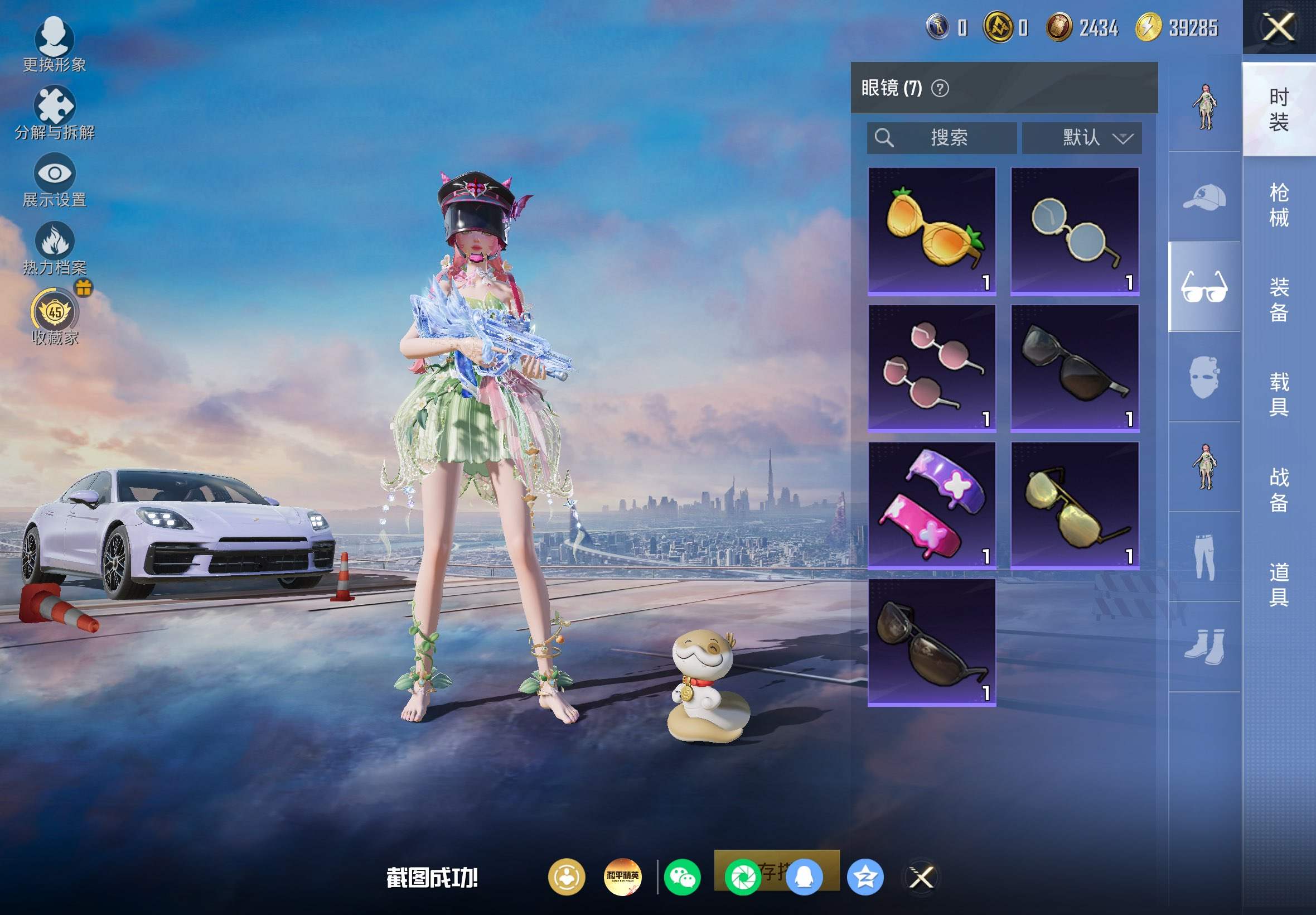
Task: Share screenshot to the gold community icon
Action: pyautogui.click(x=567, y=877)
